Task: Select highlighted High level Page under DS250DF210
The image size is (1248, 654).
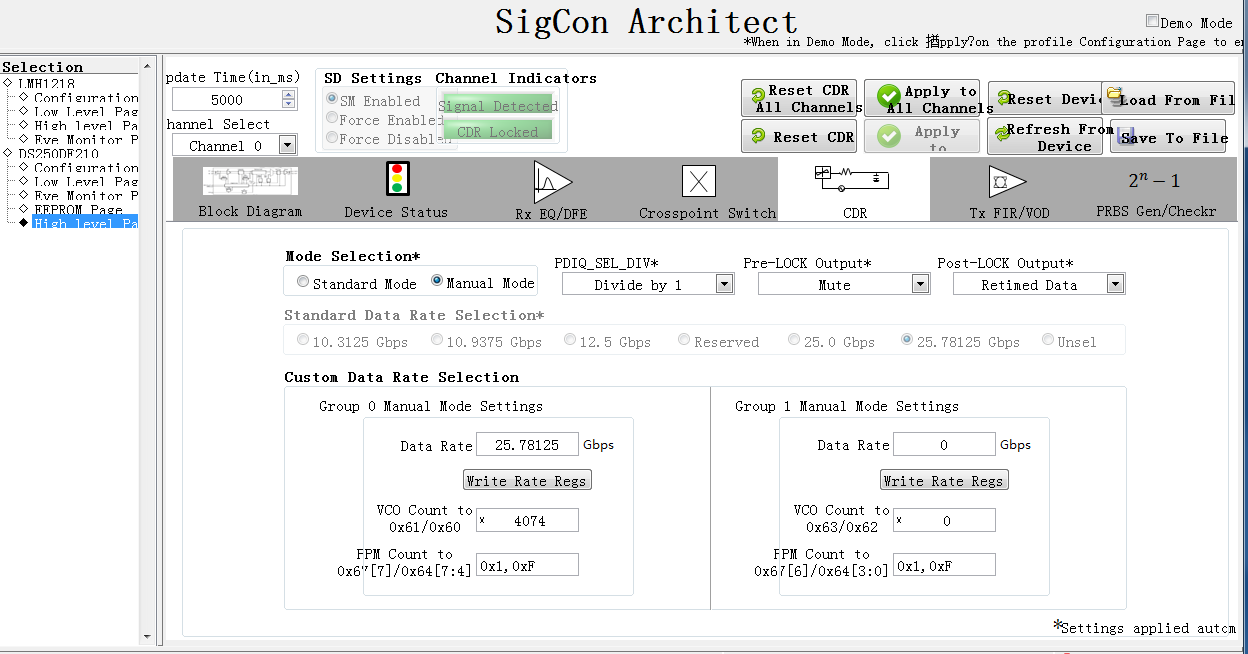Action: point(86,223)
